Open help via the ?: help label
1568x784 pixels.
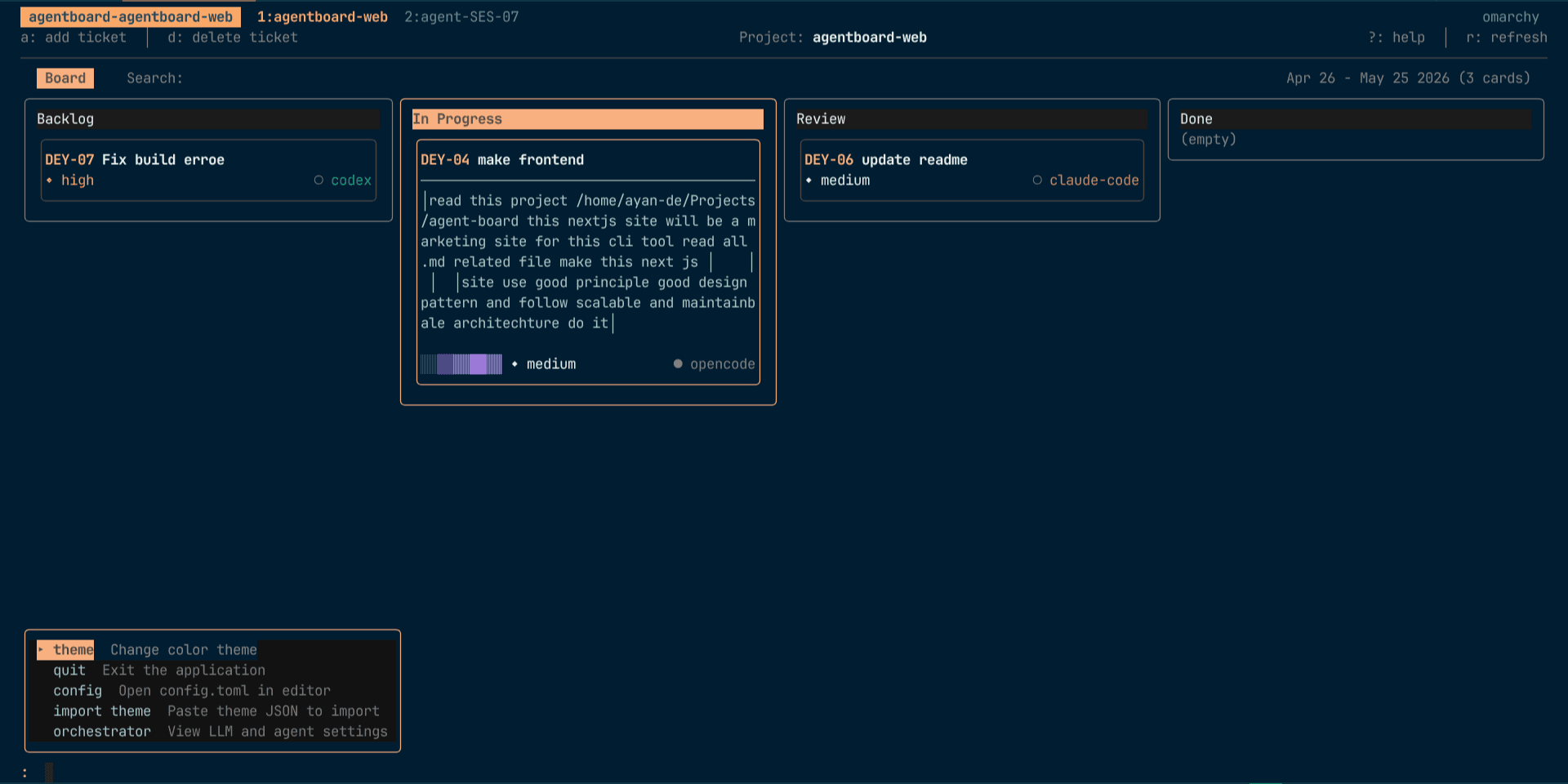[x=1396, y=37]
